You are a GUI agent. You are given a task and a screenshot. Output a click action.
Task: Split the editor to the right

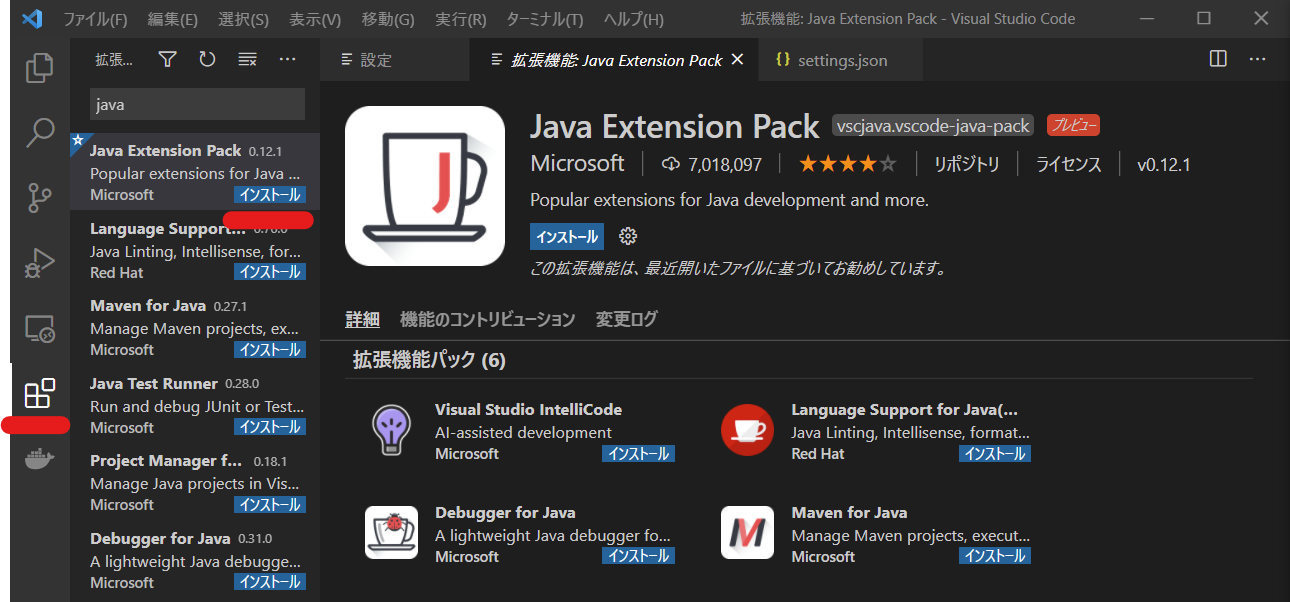[x=1217, y=59]
